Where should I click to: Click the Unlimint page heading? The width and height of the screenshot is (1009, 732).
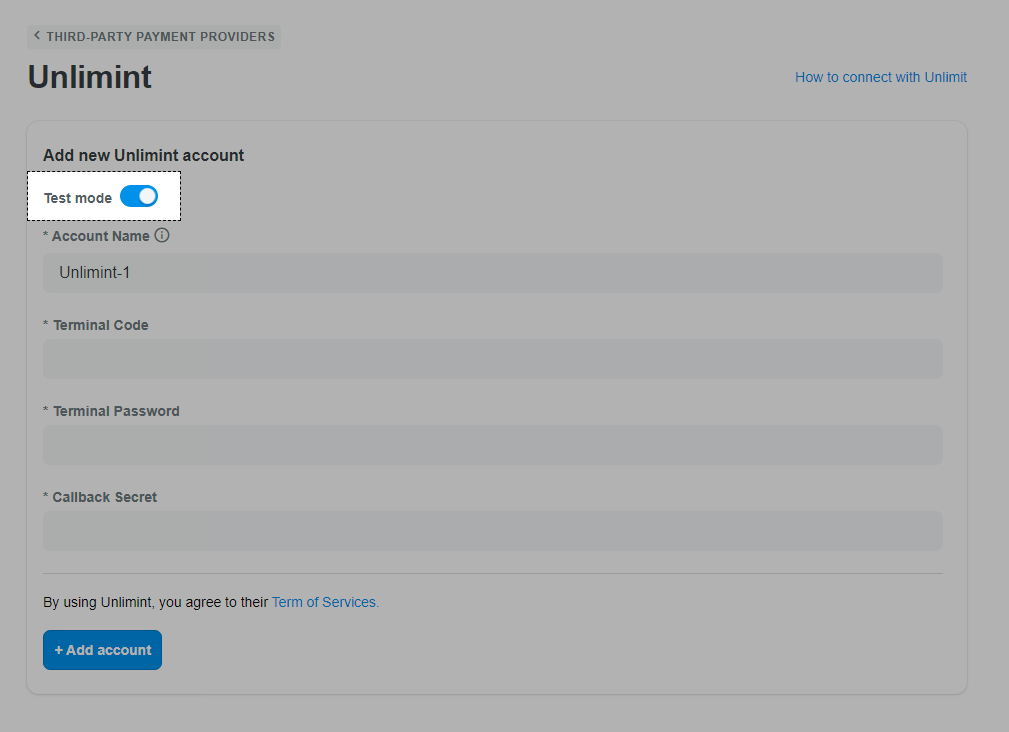[x=89, y=77]
